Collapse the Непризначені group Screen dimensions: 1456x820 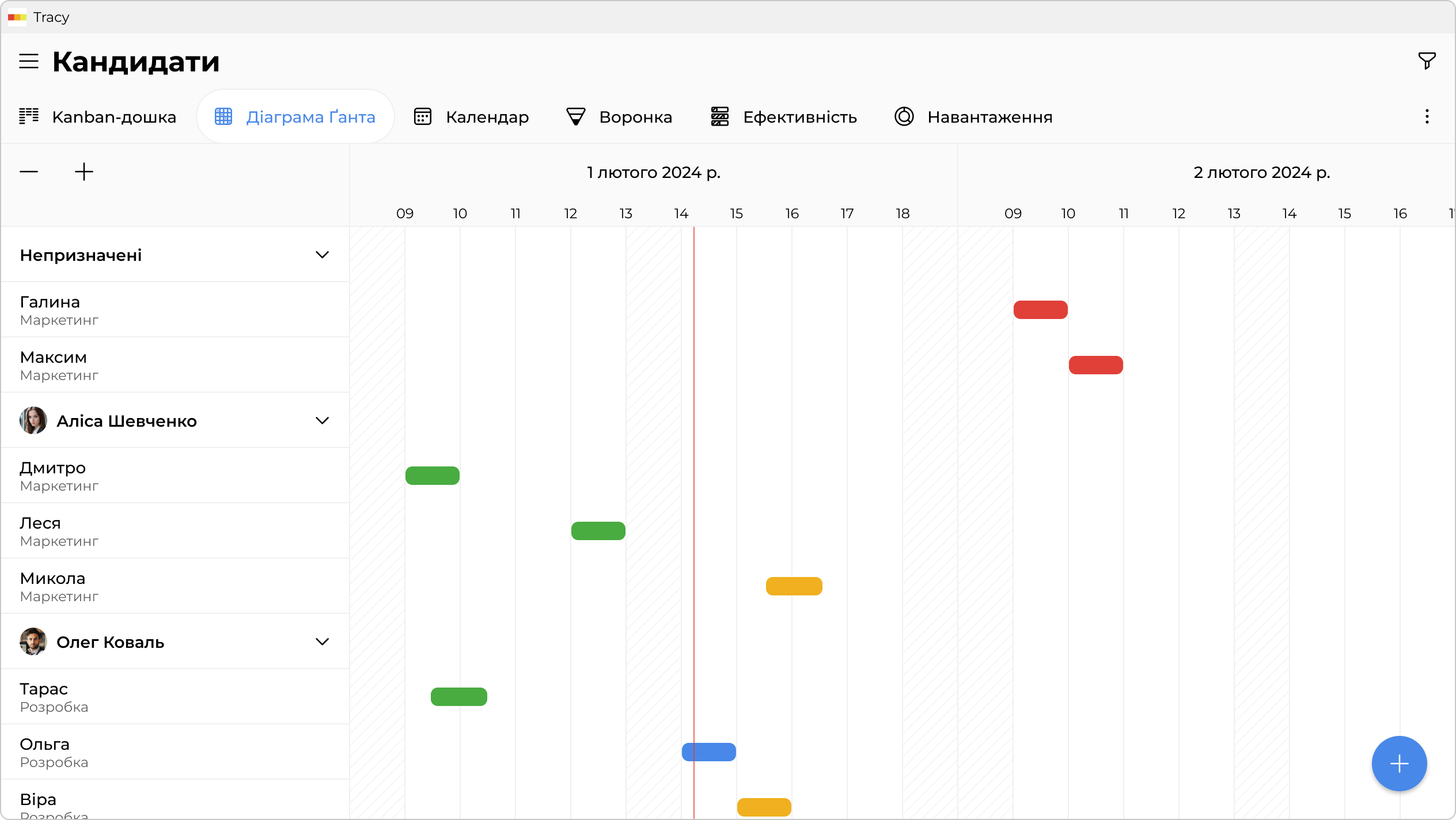click(x=322, y=255)
